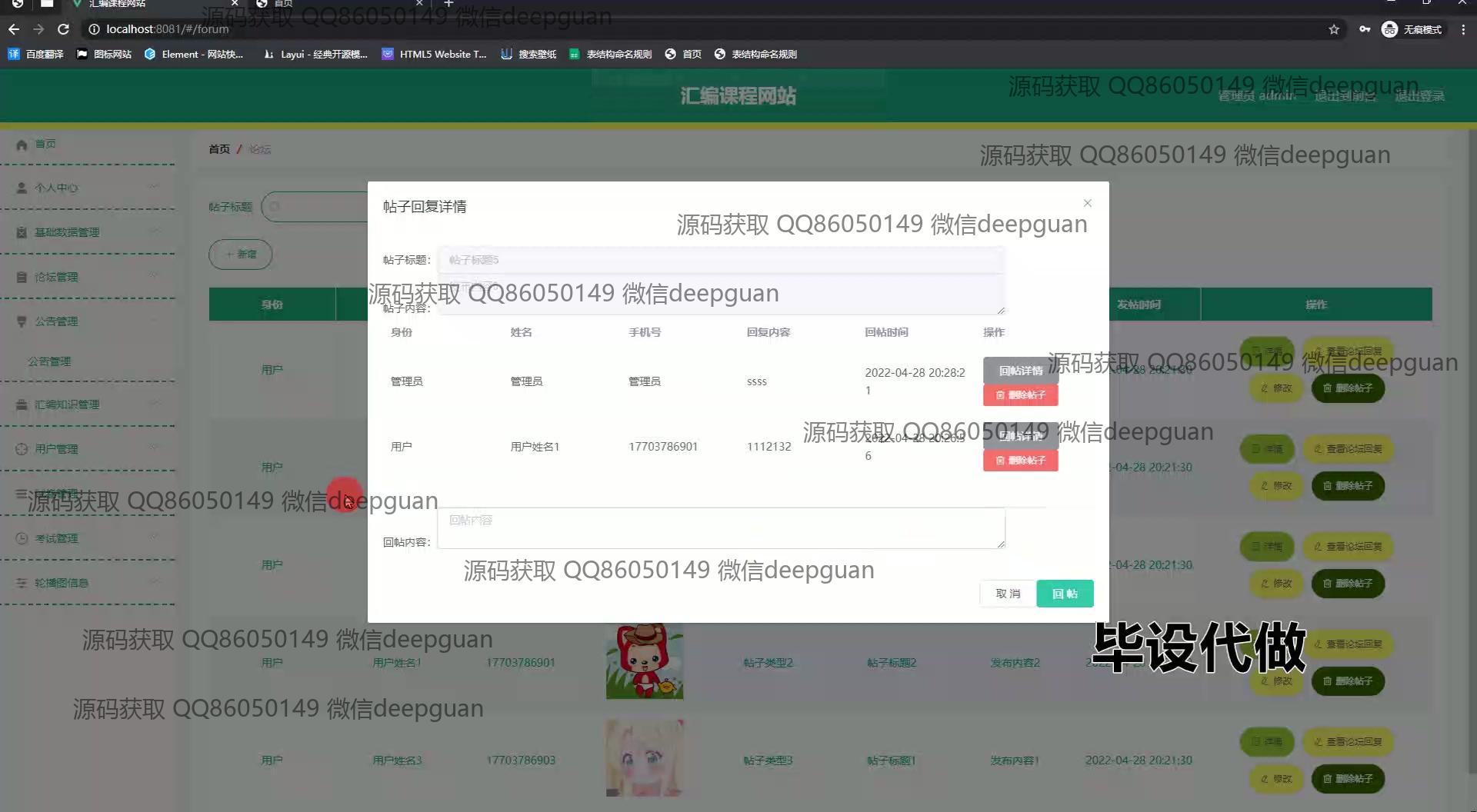Expand the 用户管理 chevron in sidebar
The width and height of the screenshot is (1477, 812).
click(154, 448)
